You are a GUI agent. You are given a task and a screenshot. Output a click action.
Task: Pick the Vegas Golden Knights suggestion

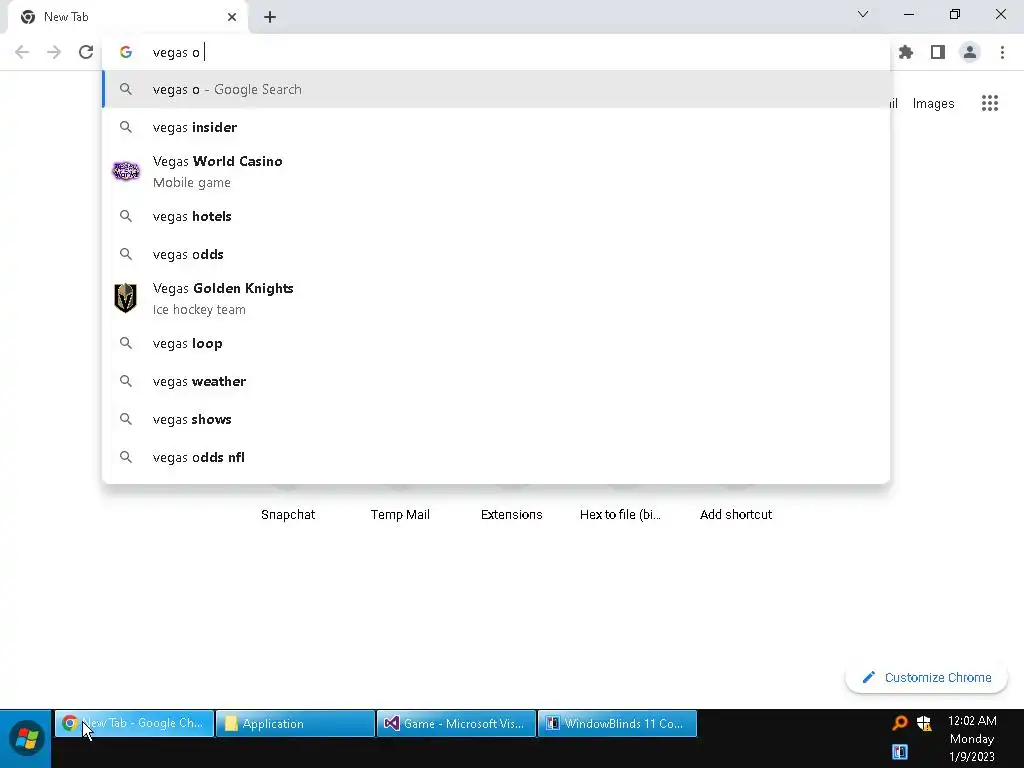click(x=496, y=298)
